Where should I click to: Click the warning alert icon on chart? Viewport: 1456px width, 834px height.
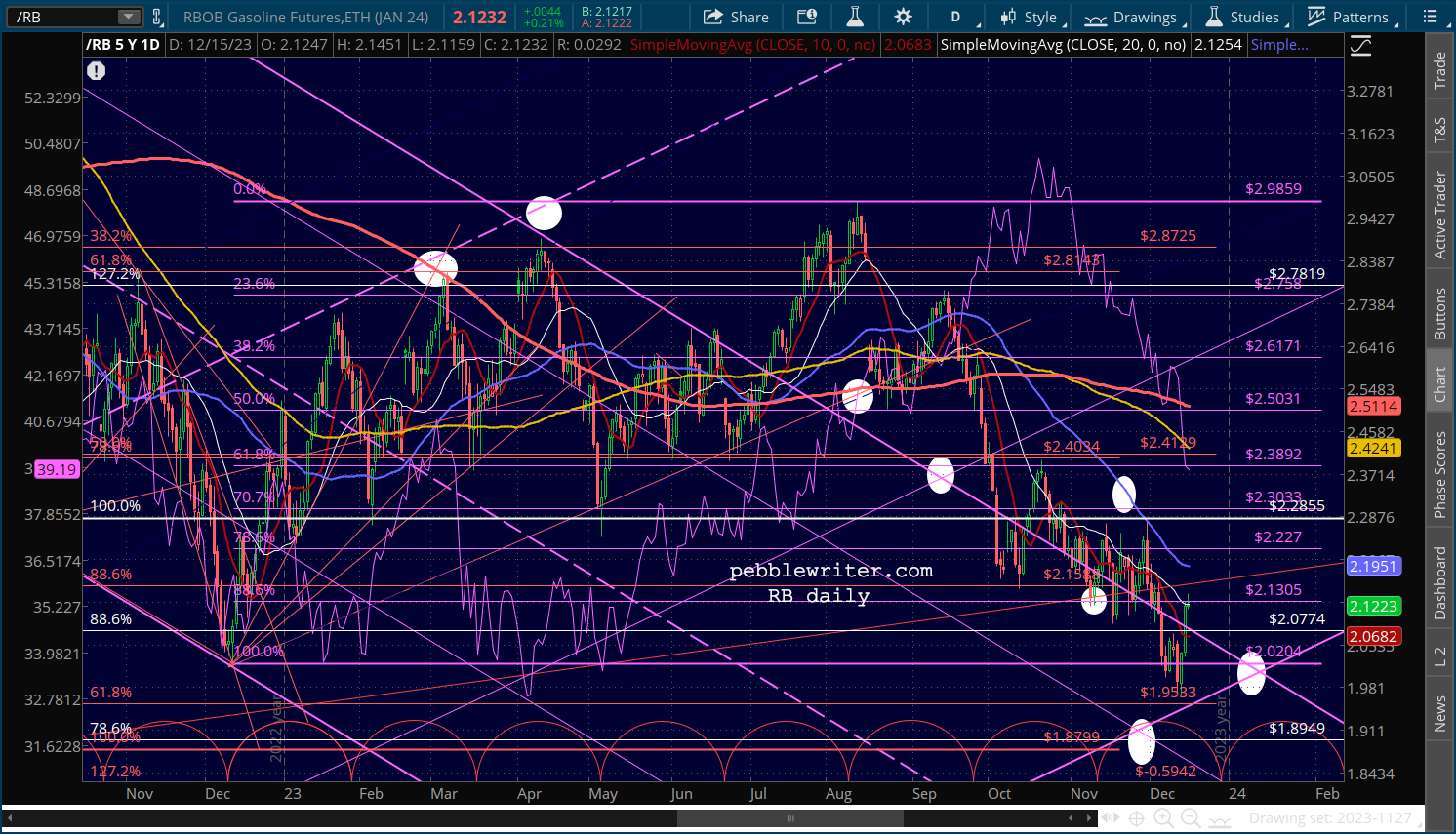coord(96,70)
